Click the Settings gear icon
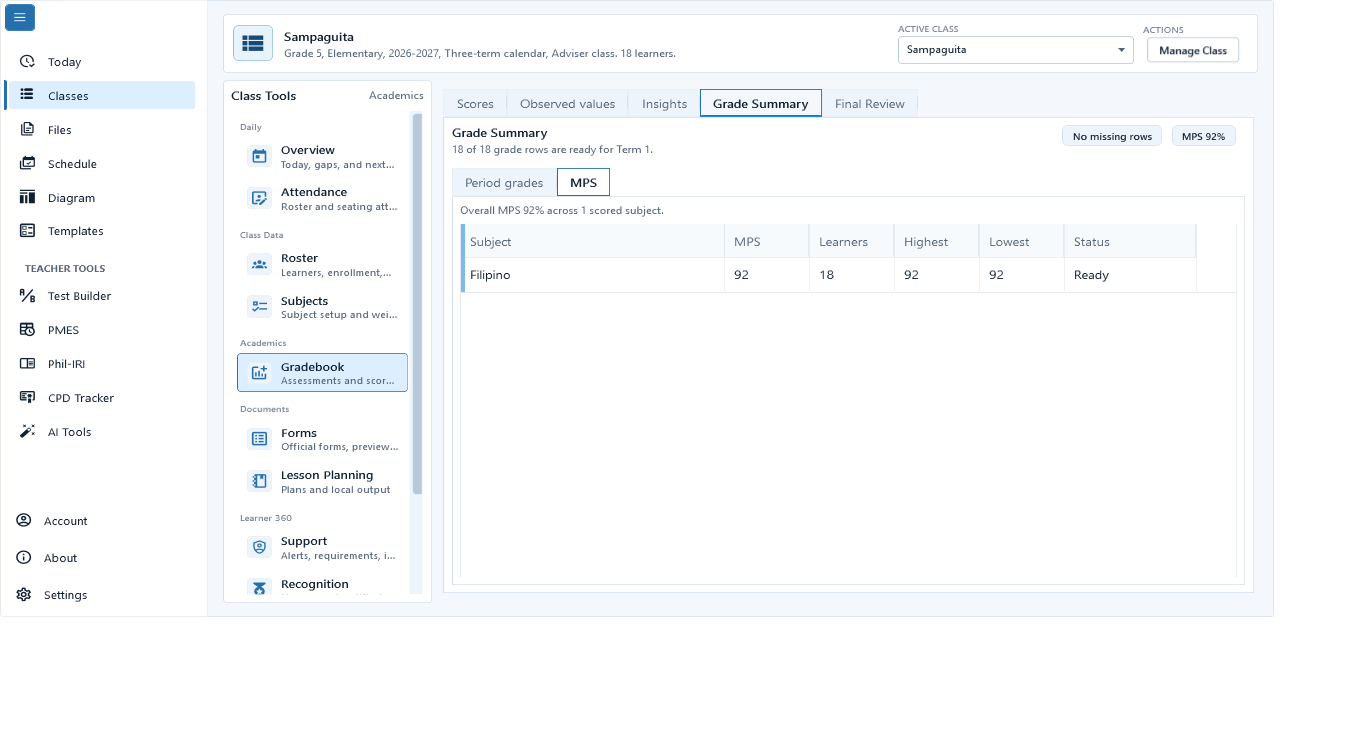 point(24,594)
